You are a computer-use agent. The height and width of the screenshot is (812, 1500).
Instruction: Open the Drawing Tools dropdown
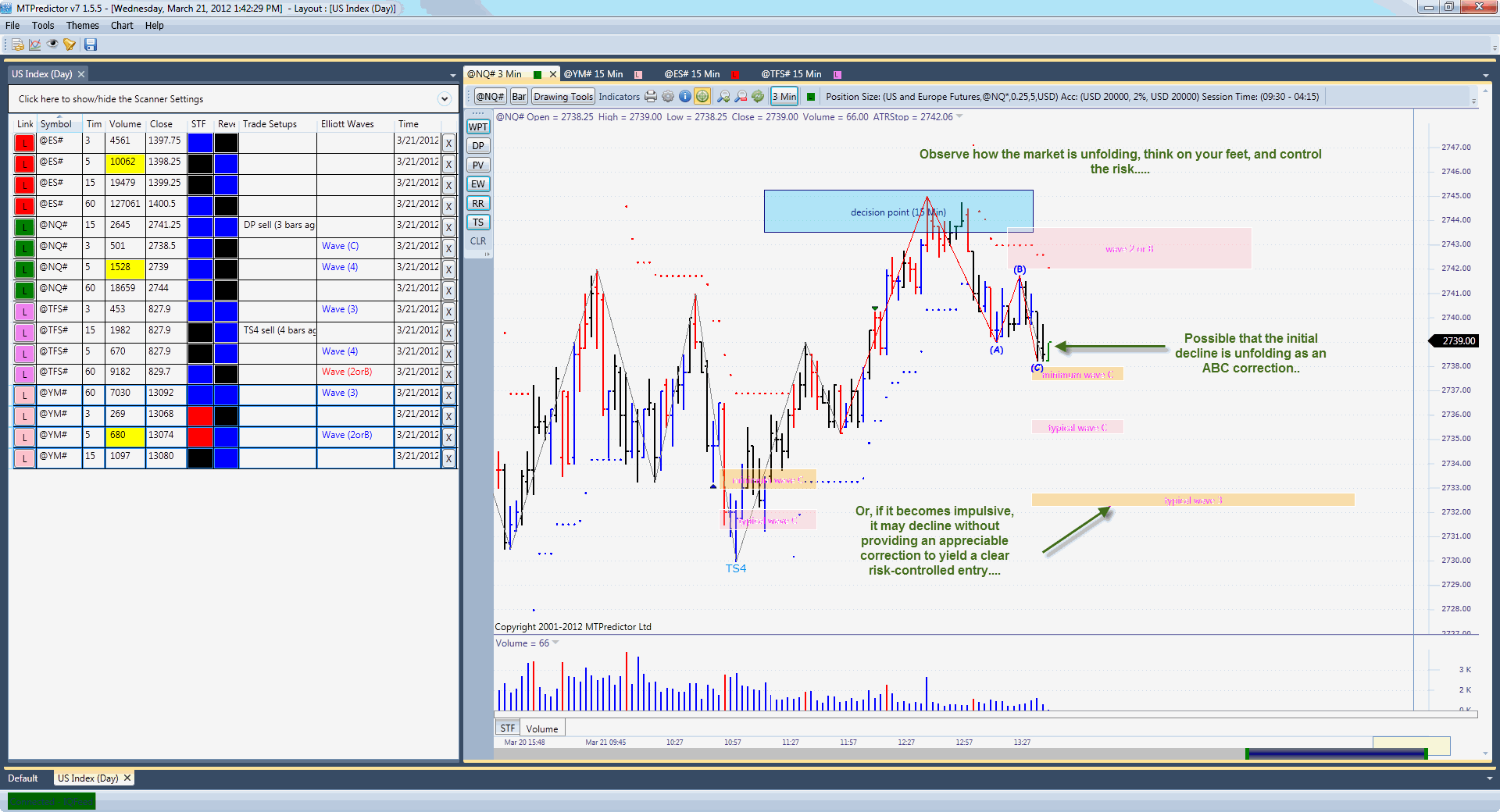[563, 97]
